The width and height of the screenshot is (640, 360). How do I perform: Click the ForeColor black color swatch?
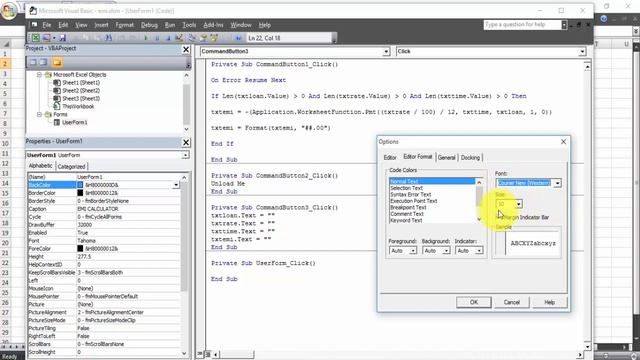pyautogui.click(x=80, y=249)
